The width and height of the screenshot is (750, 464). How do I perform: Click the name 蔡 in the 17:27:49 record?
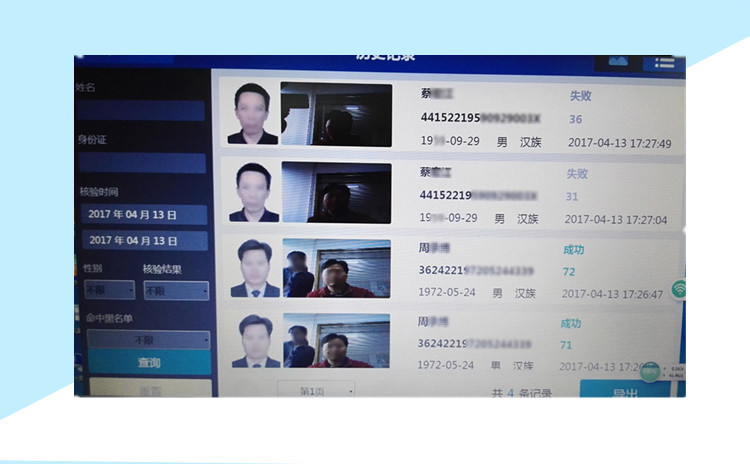(436, 93)
